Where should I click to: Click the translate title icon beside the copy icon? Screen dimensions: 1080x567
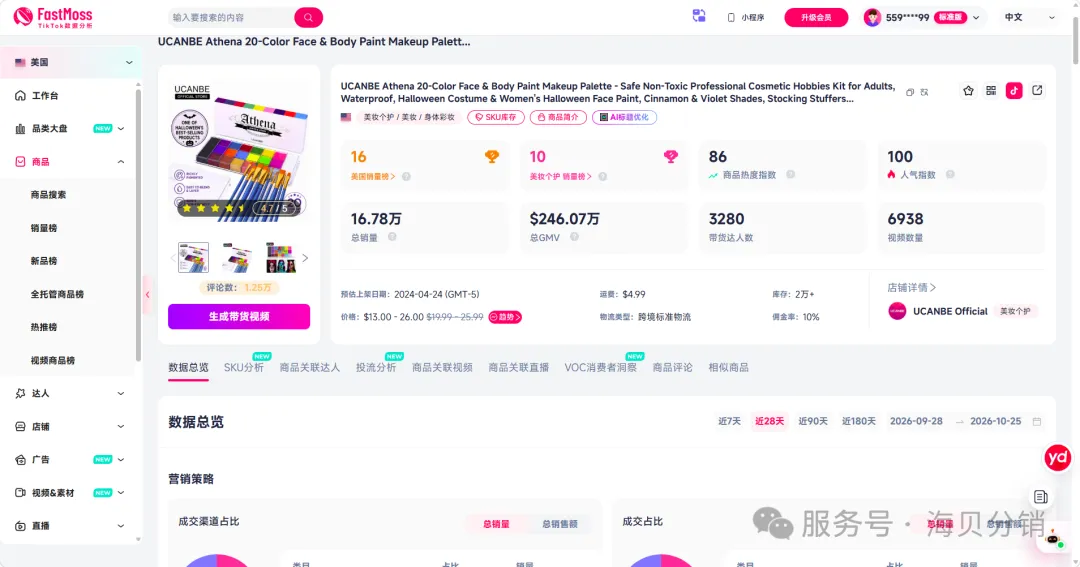(924, 92)
